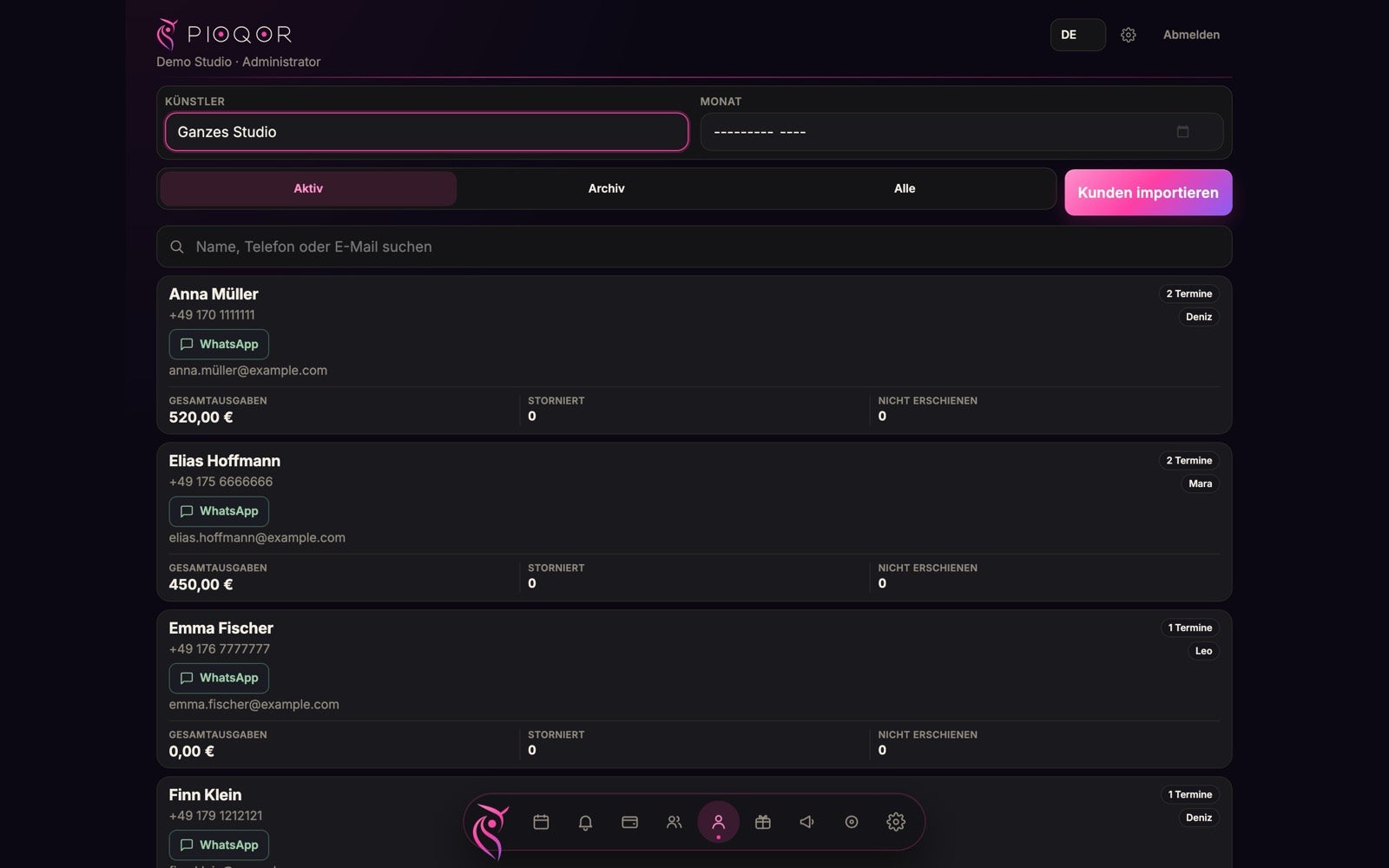Open the team (two people) icon in dock

(675, 822)
